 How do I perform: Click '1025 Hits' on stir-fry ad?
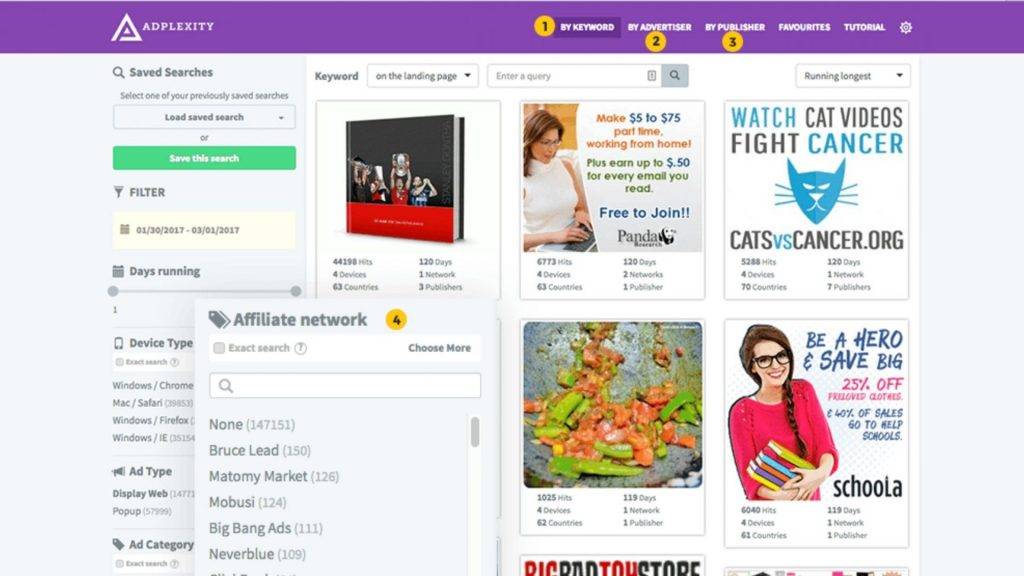tap(553, 498)
